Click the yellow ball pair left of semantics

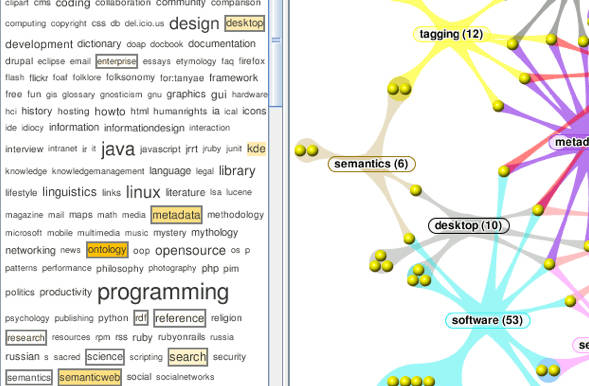tap(306, 151)
